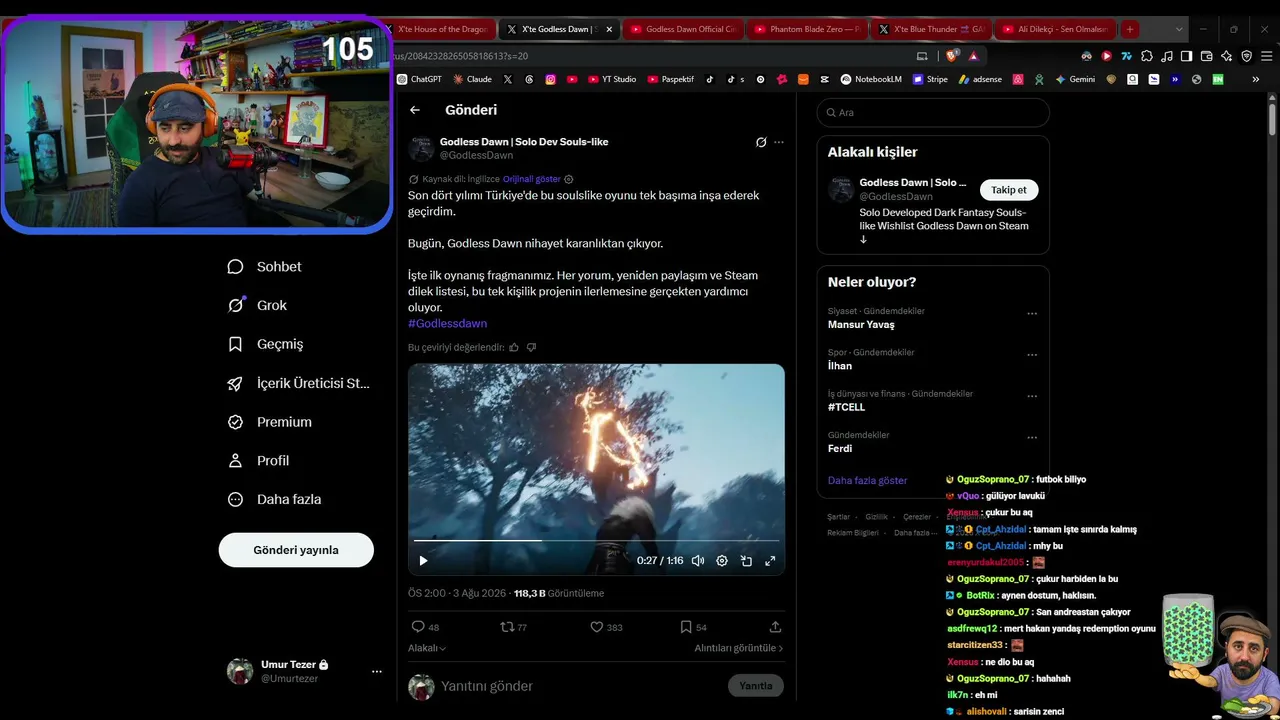Screen dimensions: 1280x720
Task: Open more options for Mansur Yavaş trend
Action: pyautogui.click(x=1032, y=314)
